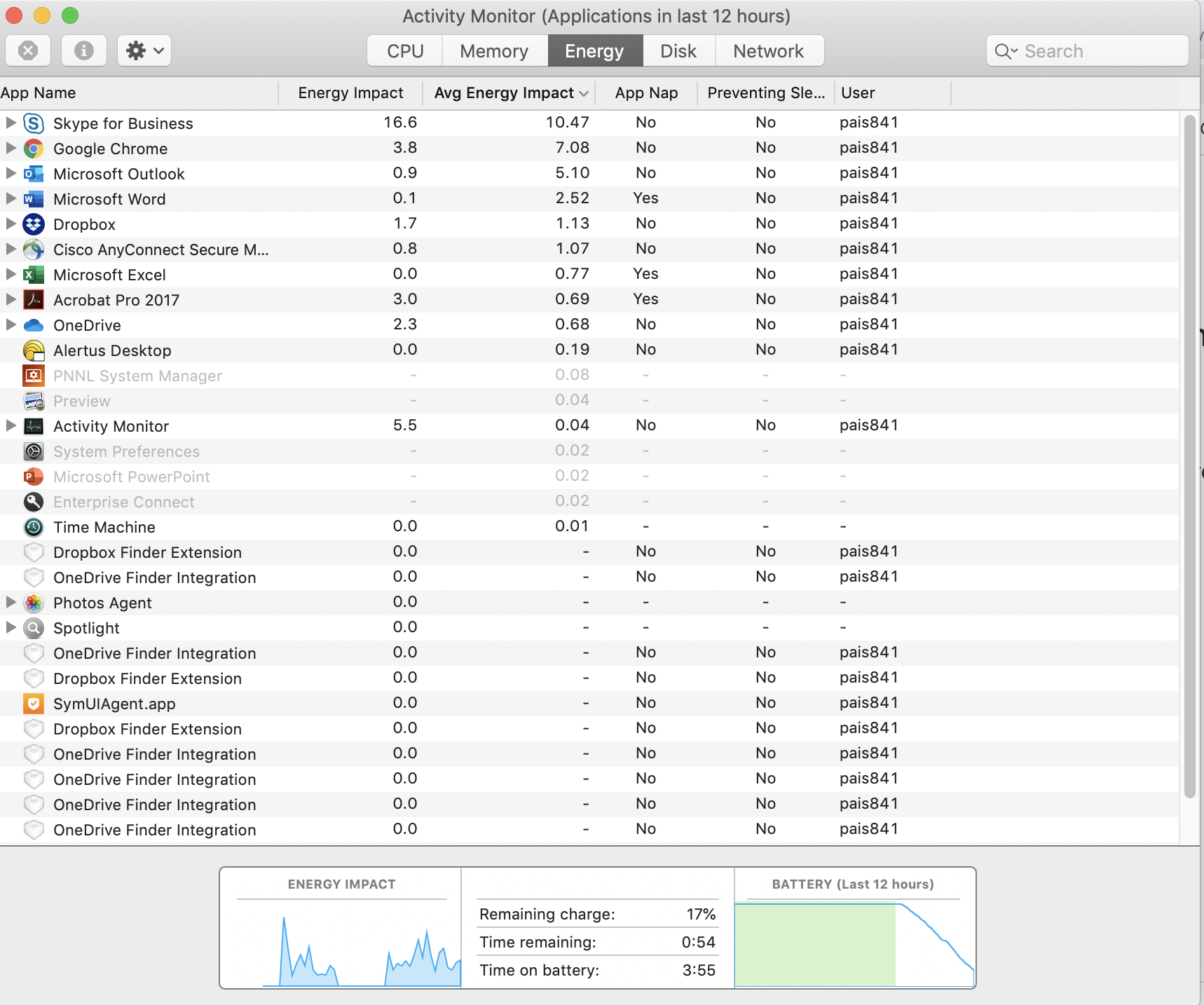The width and height of the screenshot is (1204, 1005).
Task: Select the Dropbox app icon
Action: pos(34,224)
